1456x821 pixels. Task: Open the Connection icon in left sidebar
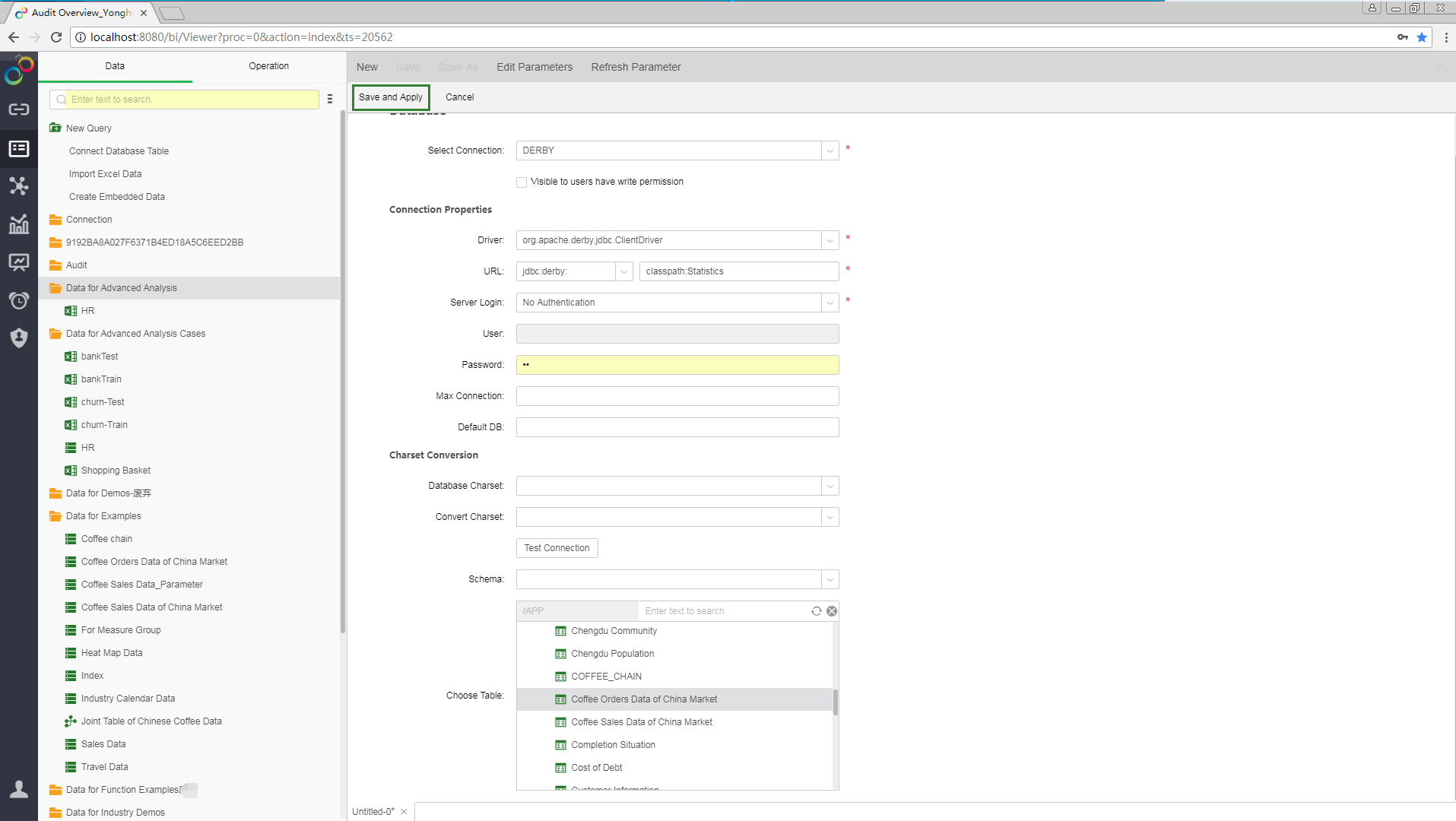[x=19, y=109]
